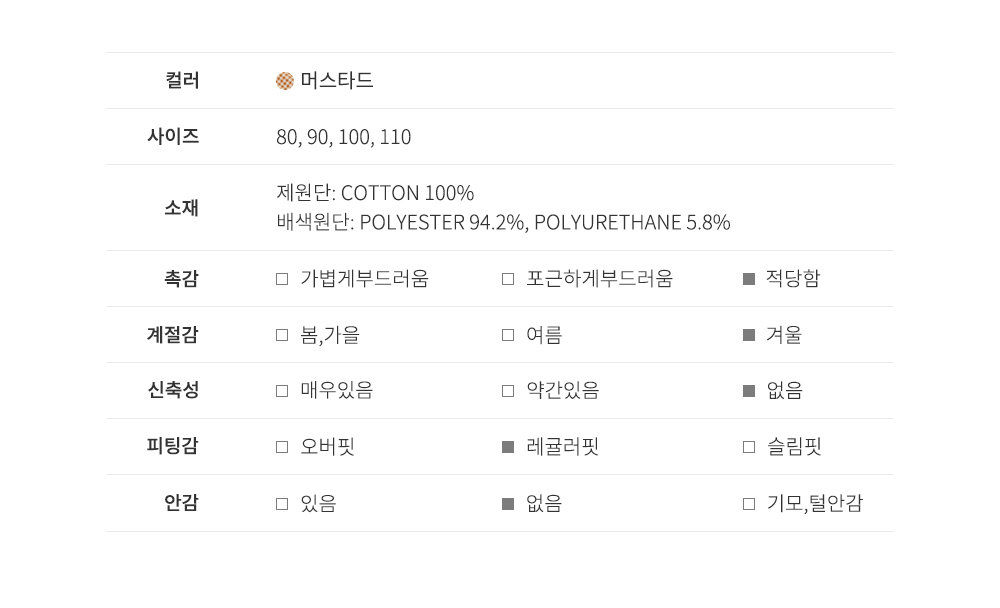
Task: Check the 가볍게부드러움 checkbox
Action: [282, 279]
